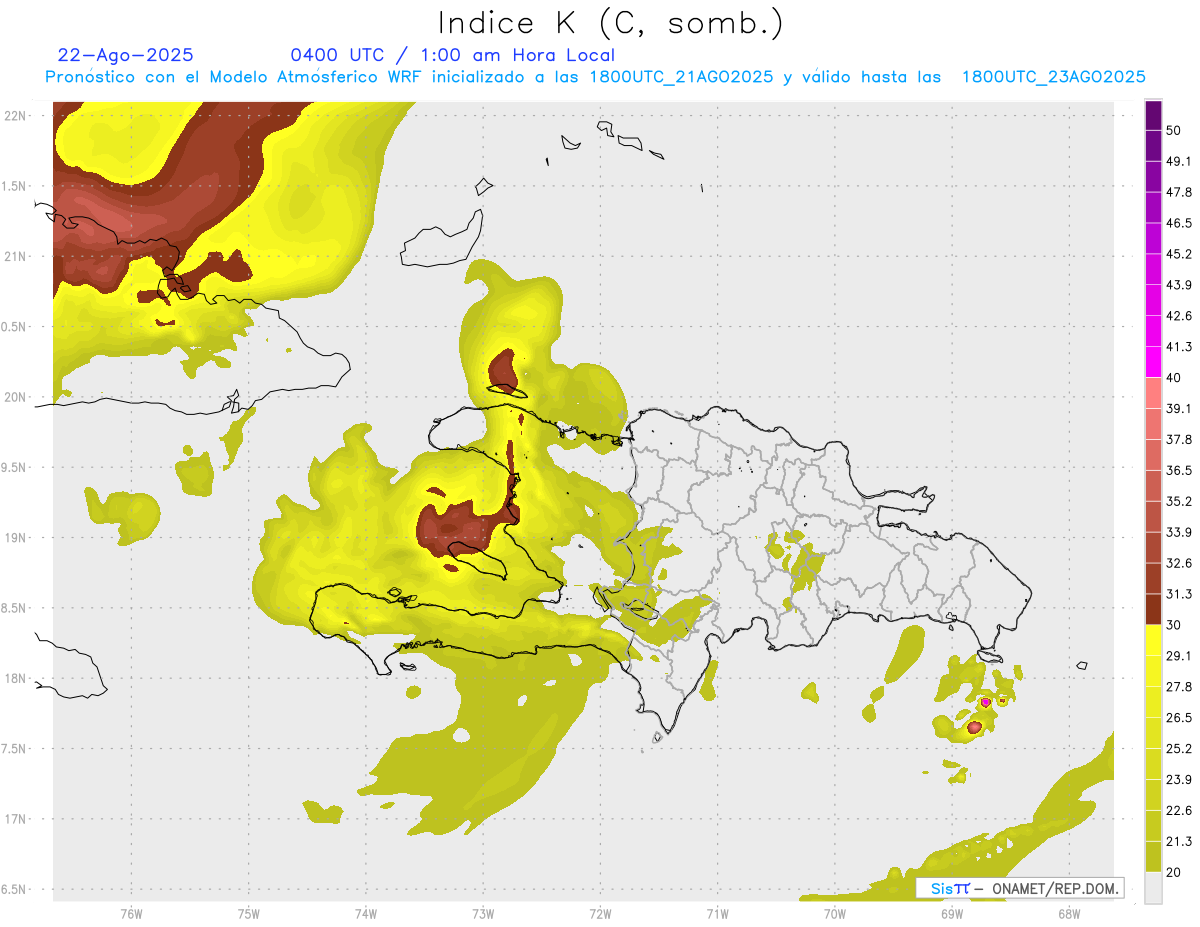Screen dimensions: 1200x927
Task: Click the '70W' longitude label
Action: pyautogui.click(x=834, y=914)
